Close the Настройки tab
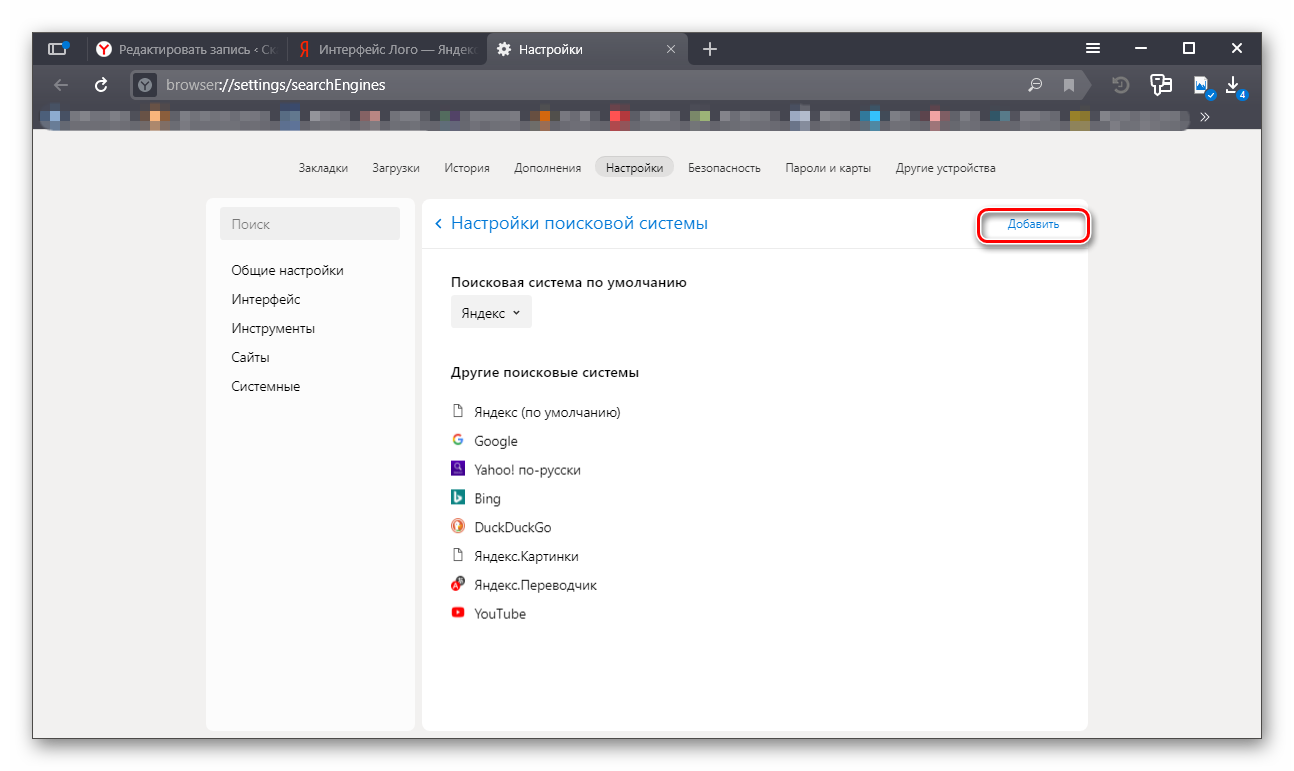 [x=671, y=49]
